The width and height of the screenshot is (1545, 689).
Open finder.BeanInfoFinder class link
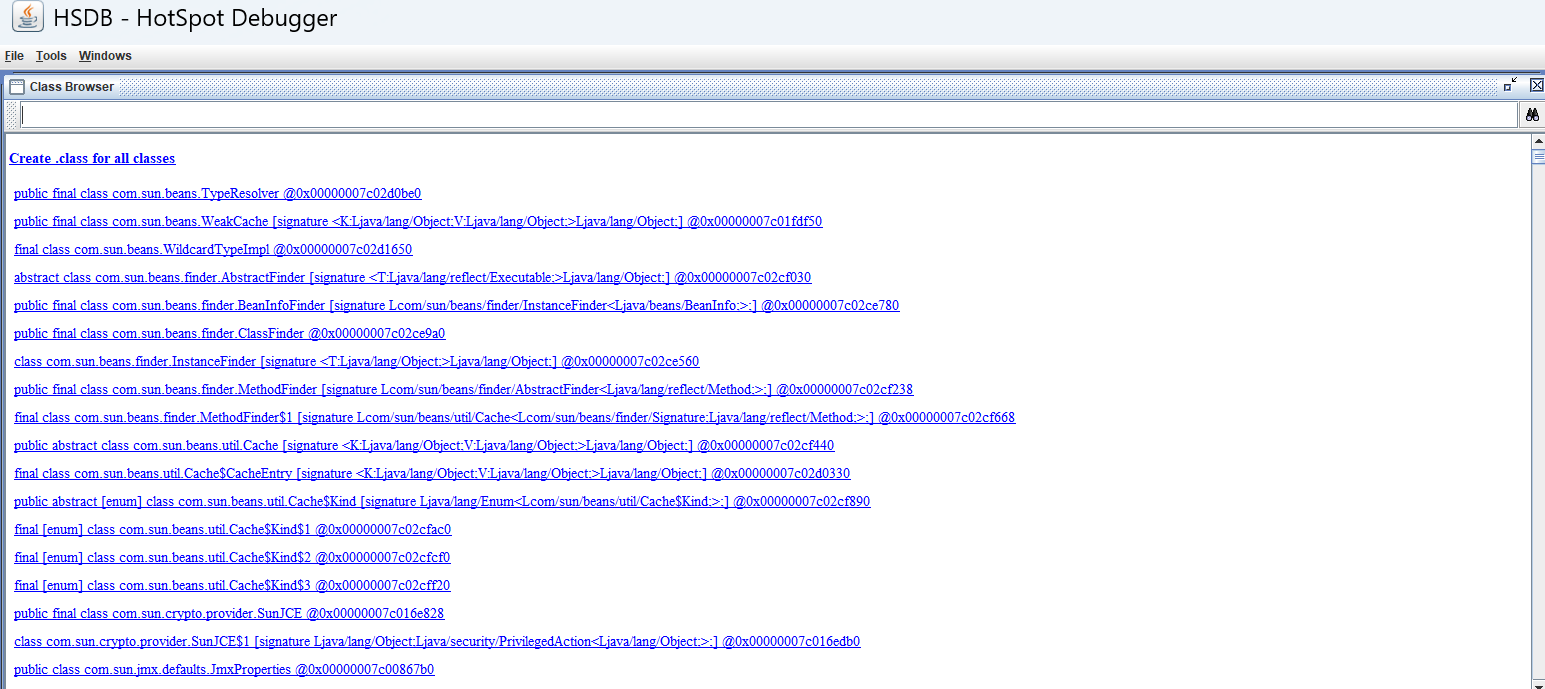(x=457, y=306)
